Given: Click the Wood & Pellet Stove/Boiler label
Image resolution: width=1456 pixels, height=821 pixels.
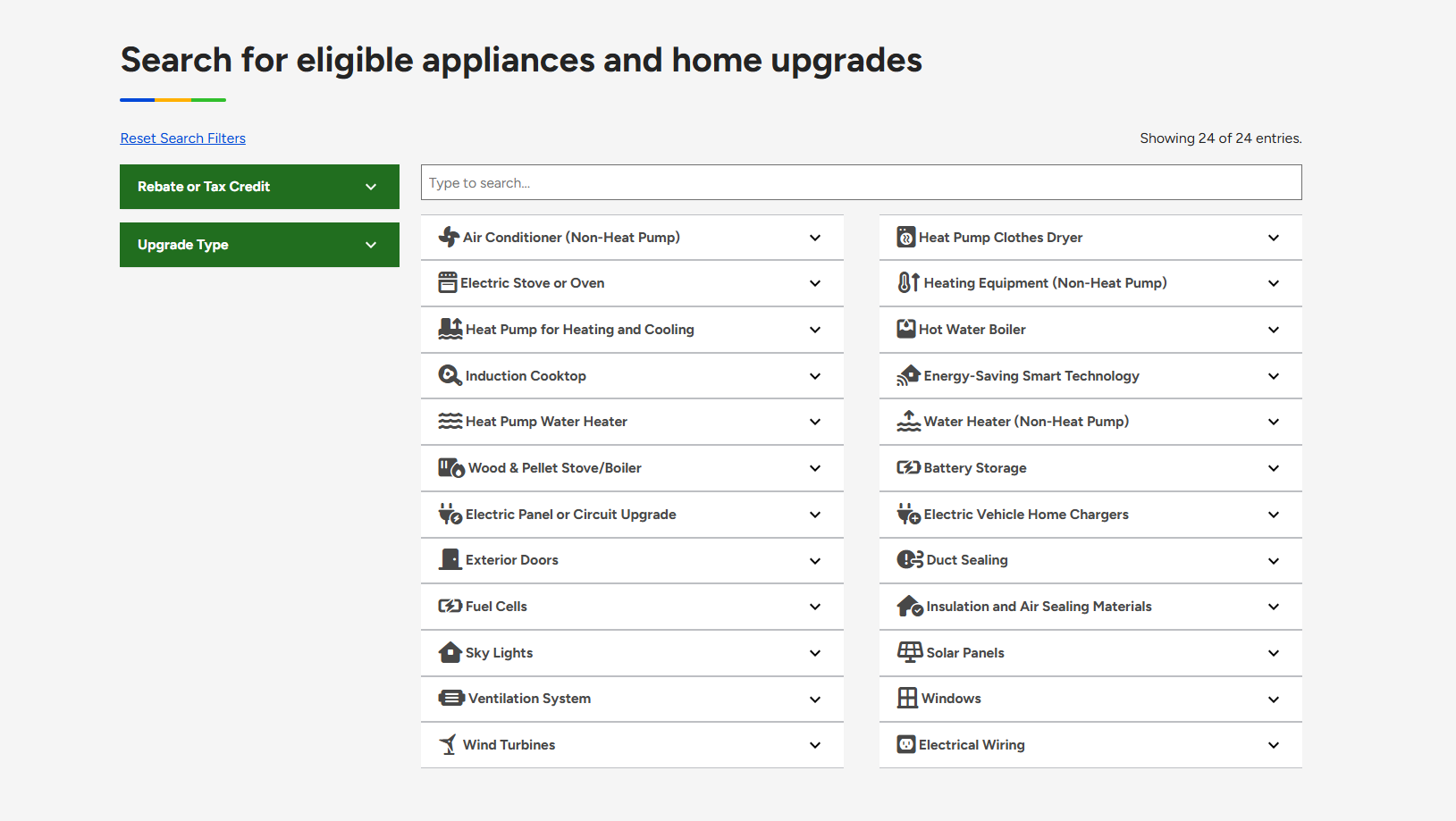Looking at the screenshot, I should [x=555, y=468].
